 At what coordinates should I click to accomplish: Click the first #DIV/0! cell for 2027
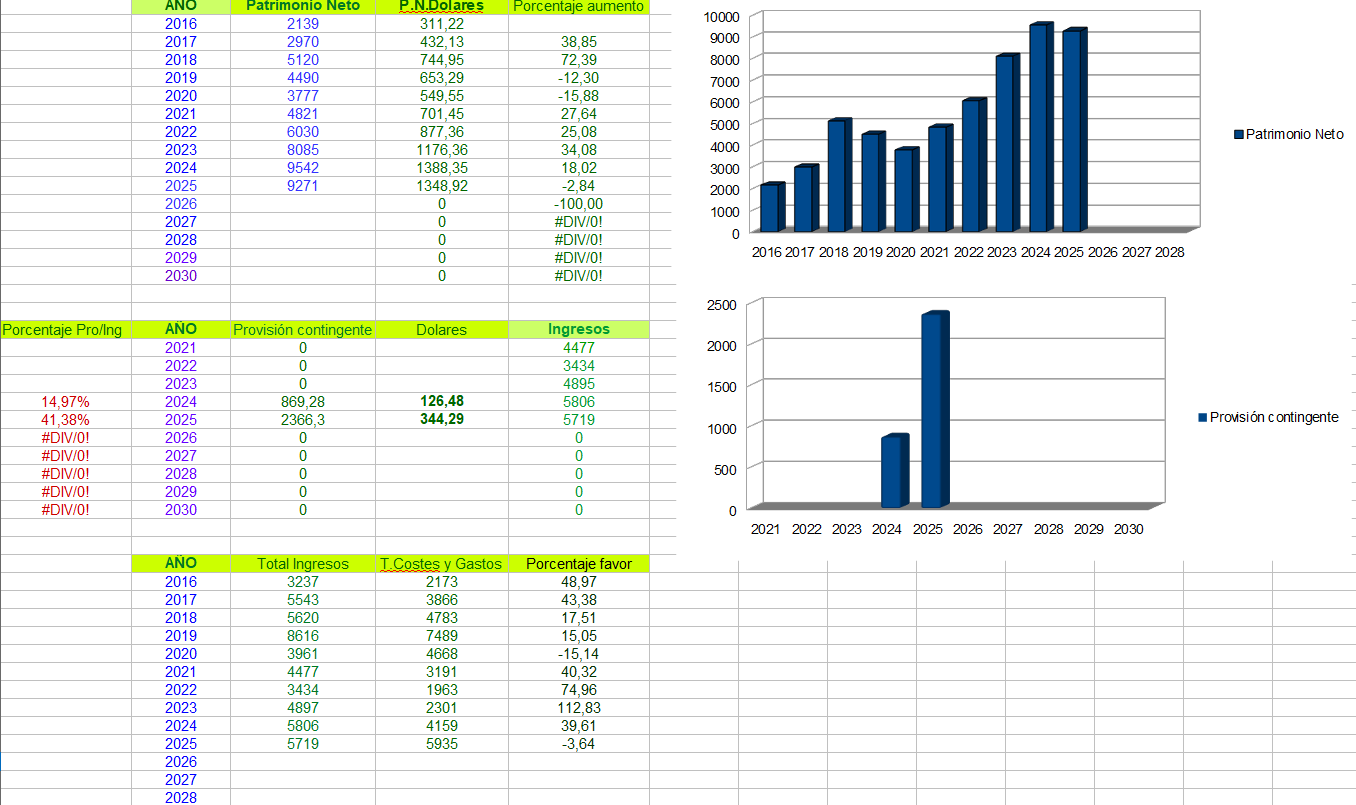(578, 222)
